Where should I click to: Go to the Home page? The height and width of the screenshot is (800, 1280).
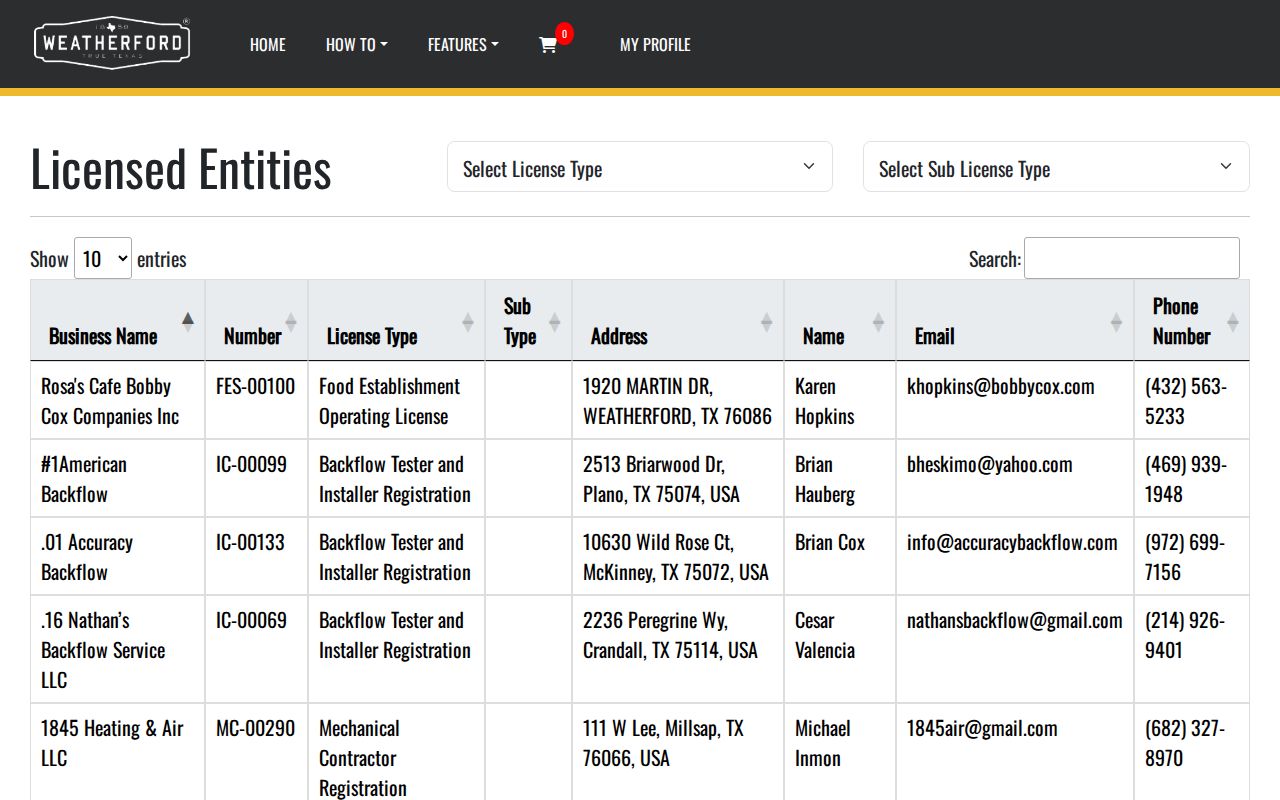coord(268,45)
